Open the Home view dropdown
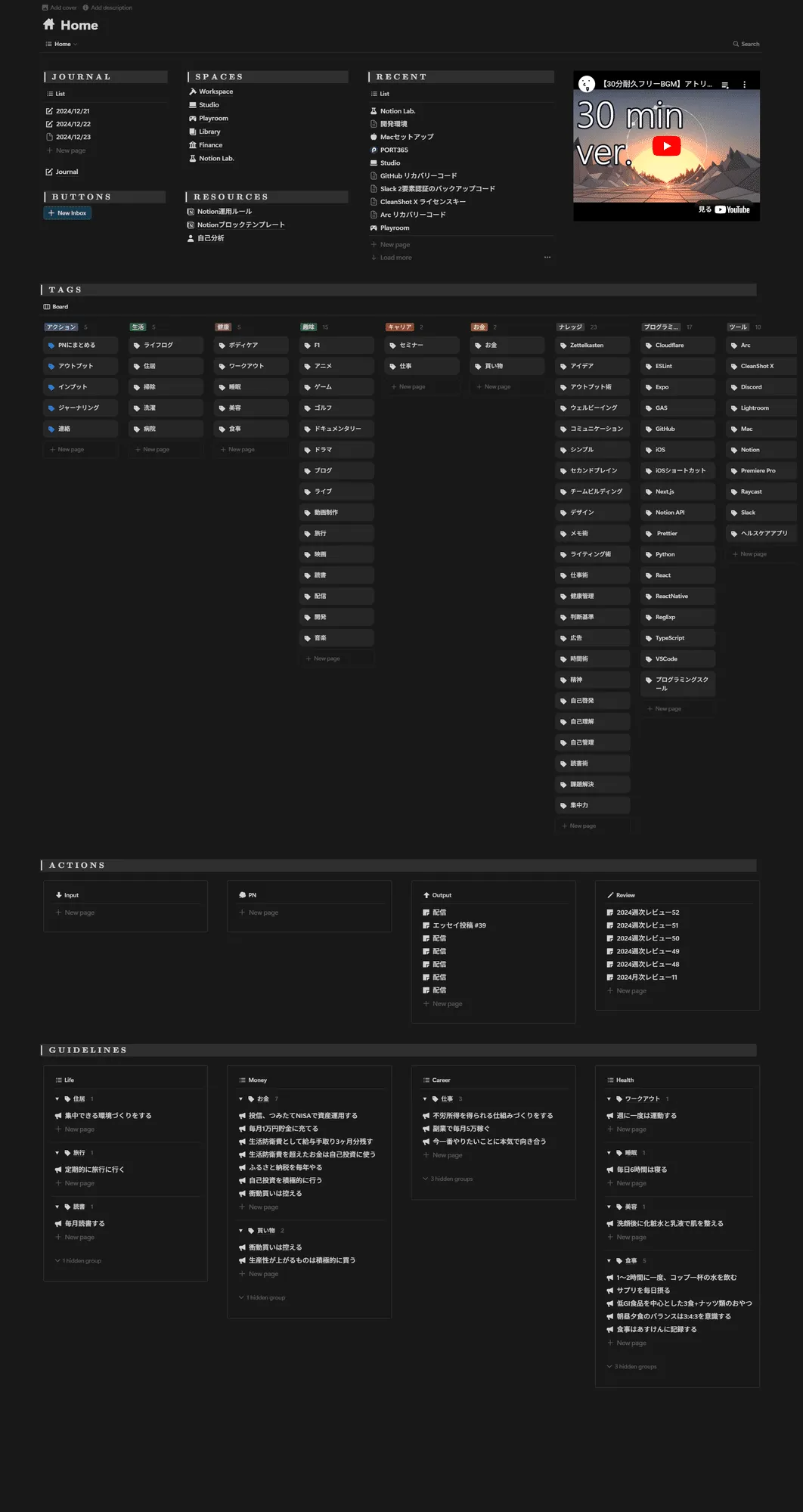 coord(62,44)
